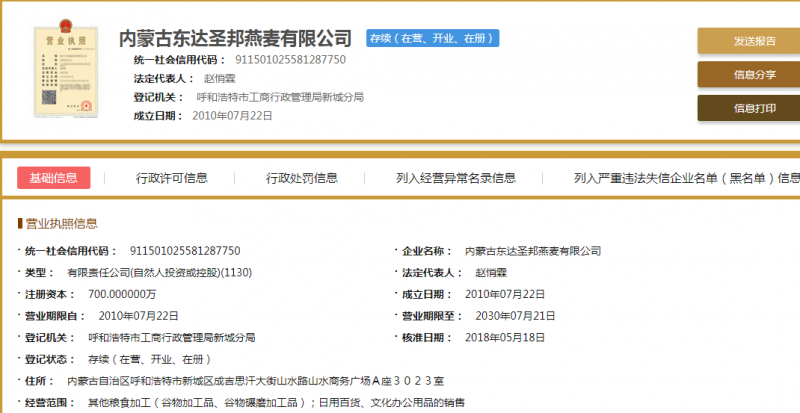This screenshot has height=413, width=800.
Task: Go to the 列入经营异常名录信息 tab
Action: click(x=456, y=178)
